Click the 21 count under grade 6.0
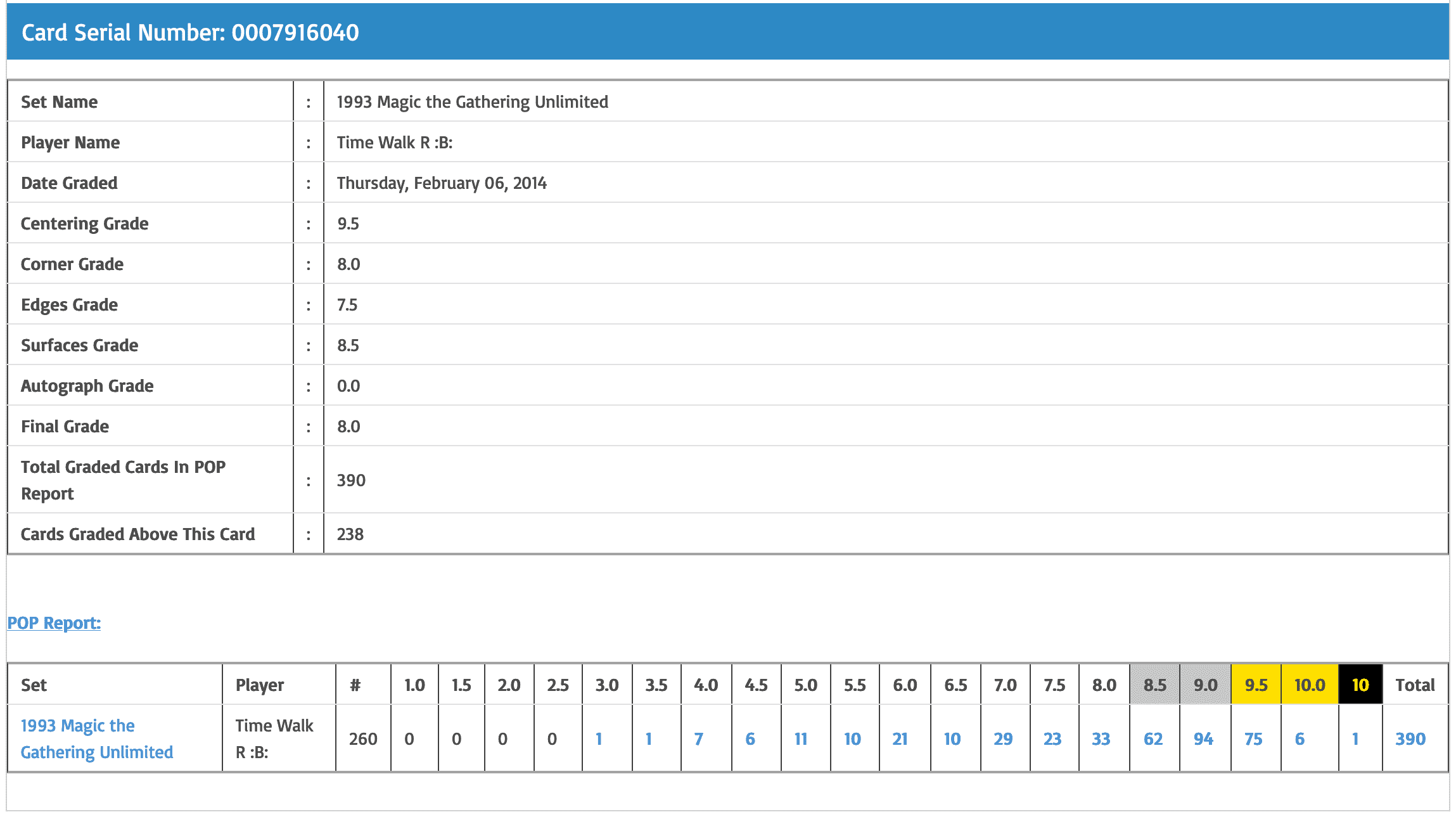Screen dimensions: 1456x819 (x=900, y=739)
